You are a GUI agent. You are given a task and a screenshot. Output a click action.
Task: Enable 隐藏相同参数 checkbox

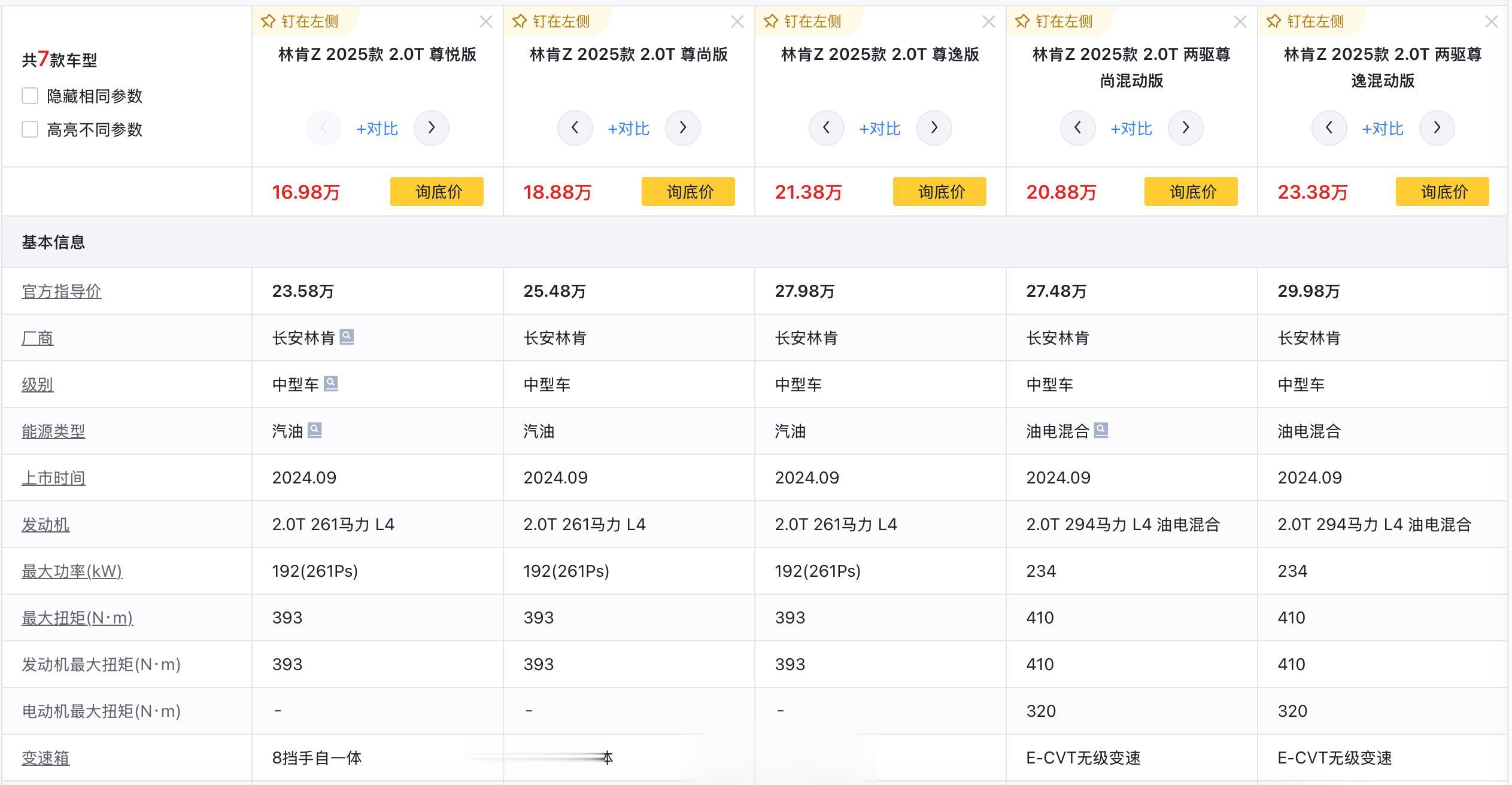tap(30, 96)
